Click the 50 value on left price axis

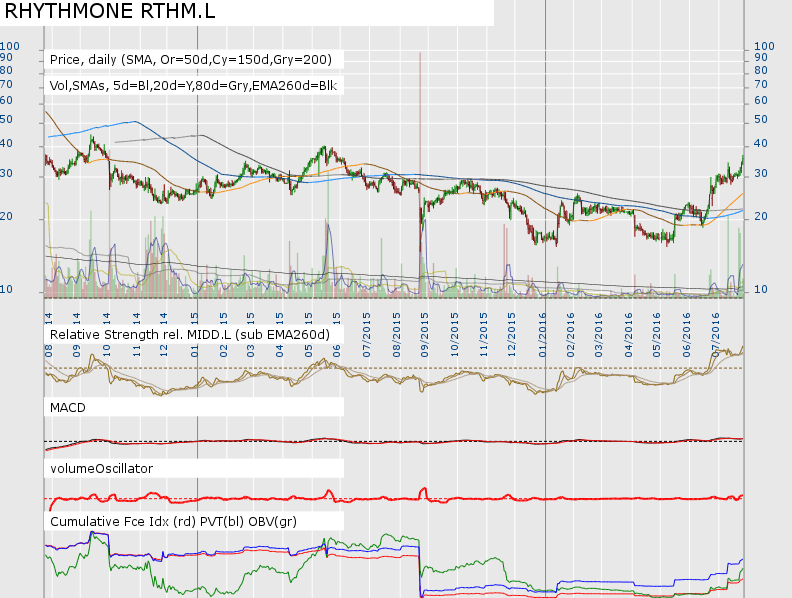point(6,120)
